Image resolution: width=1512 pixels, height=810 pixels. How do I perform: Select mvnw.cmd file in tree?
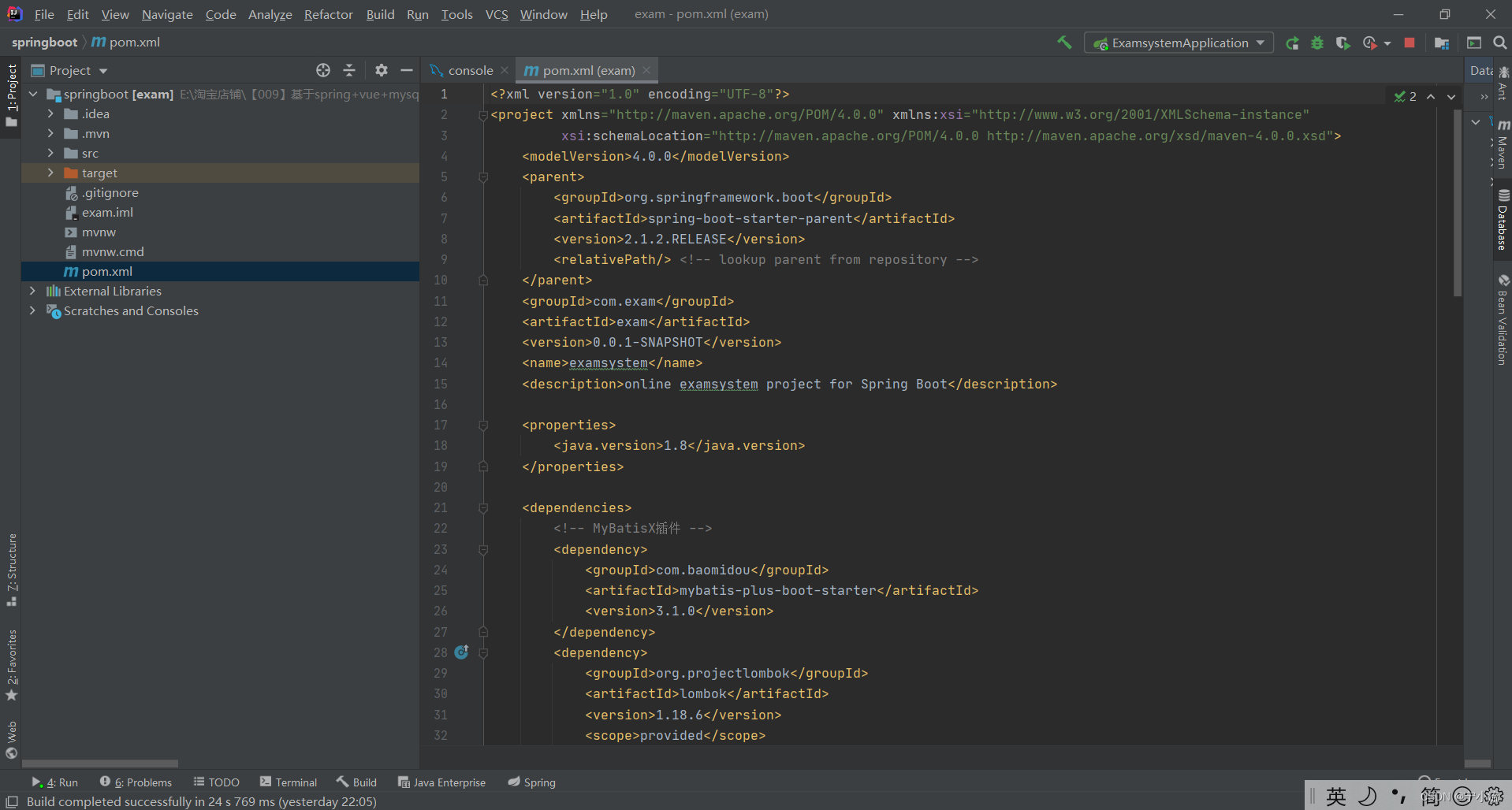click(221, 251)
